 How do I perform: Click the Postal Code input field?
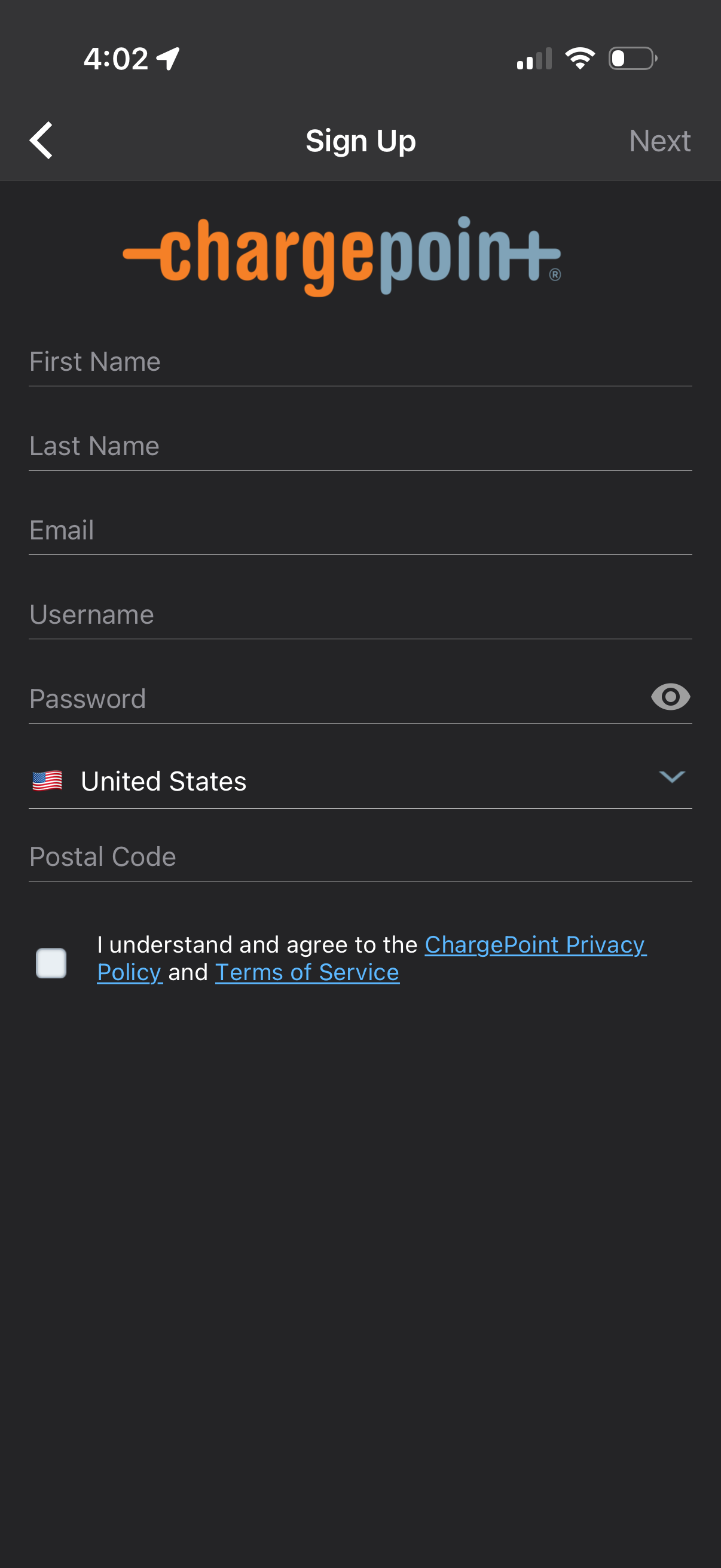point(360,856)
